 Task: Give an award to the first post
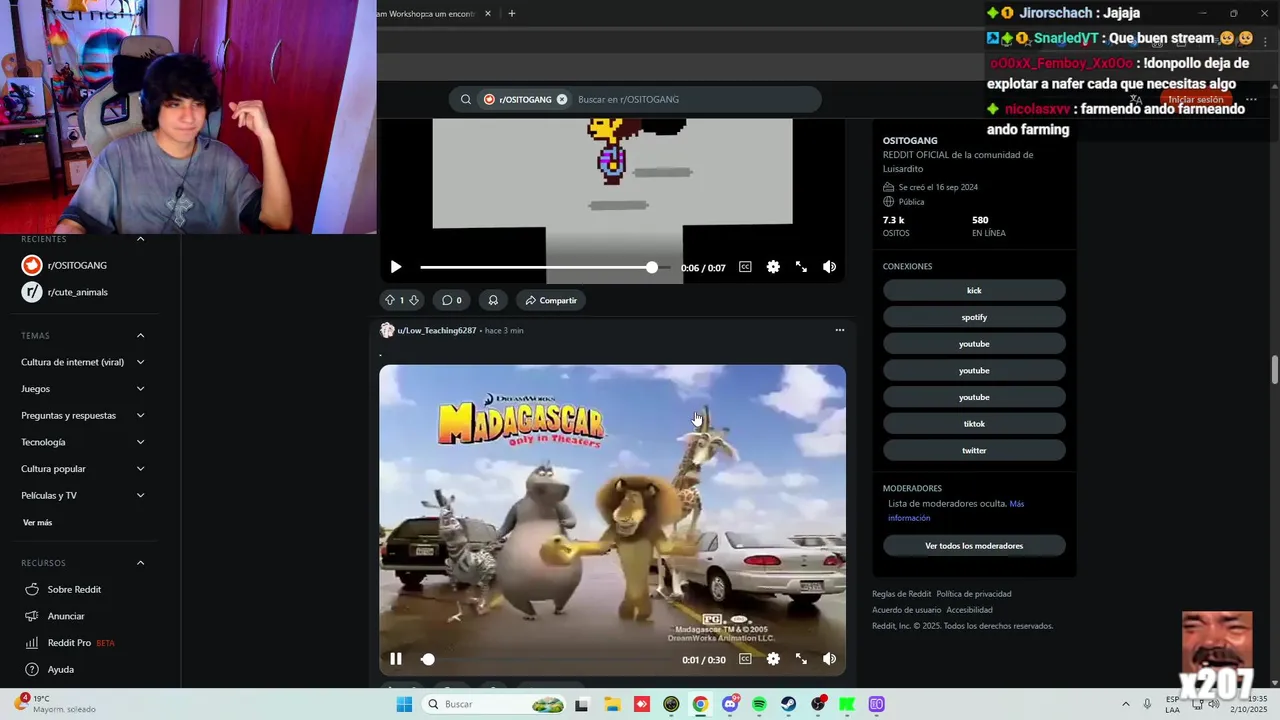point(493,300)
